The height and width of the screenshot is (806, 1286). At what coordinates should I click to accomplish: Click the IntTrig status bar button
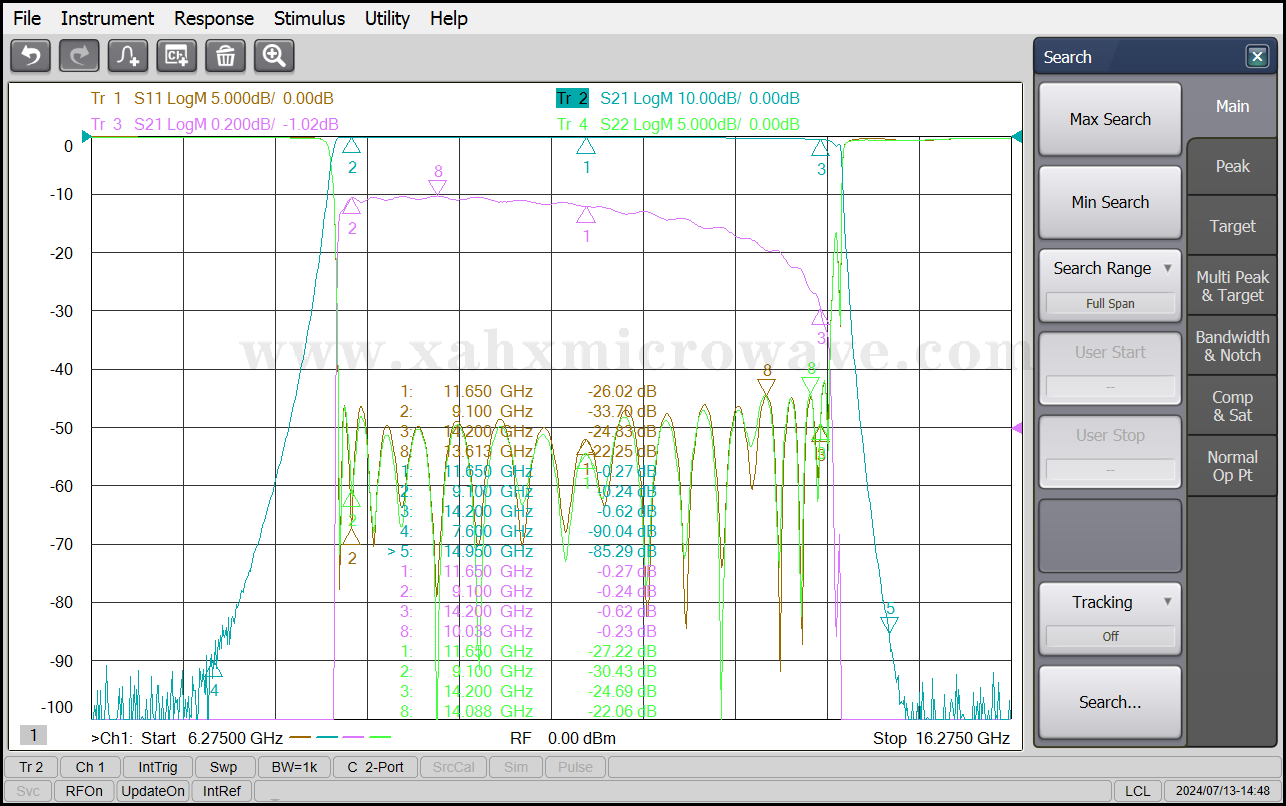coord(158,767)
